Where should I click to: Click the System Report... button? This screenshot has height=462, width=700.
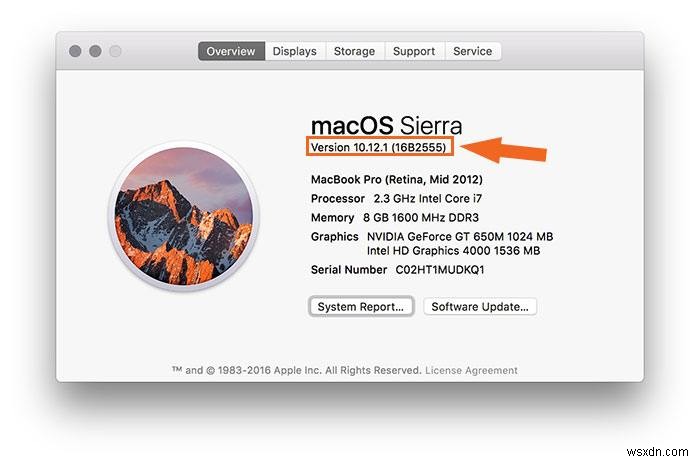361,307
